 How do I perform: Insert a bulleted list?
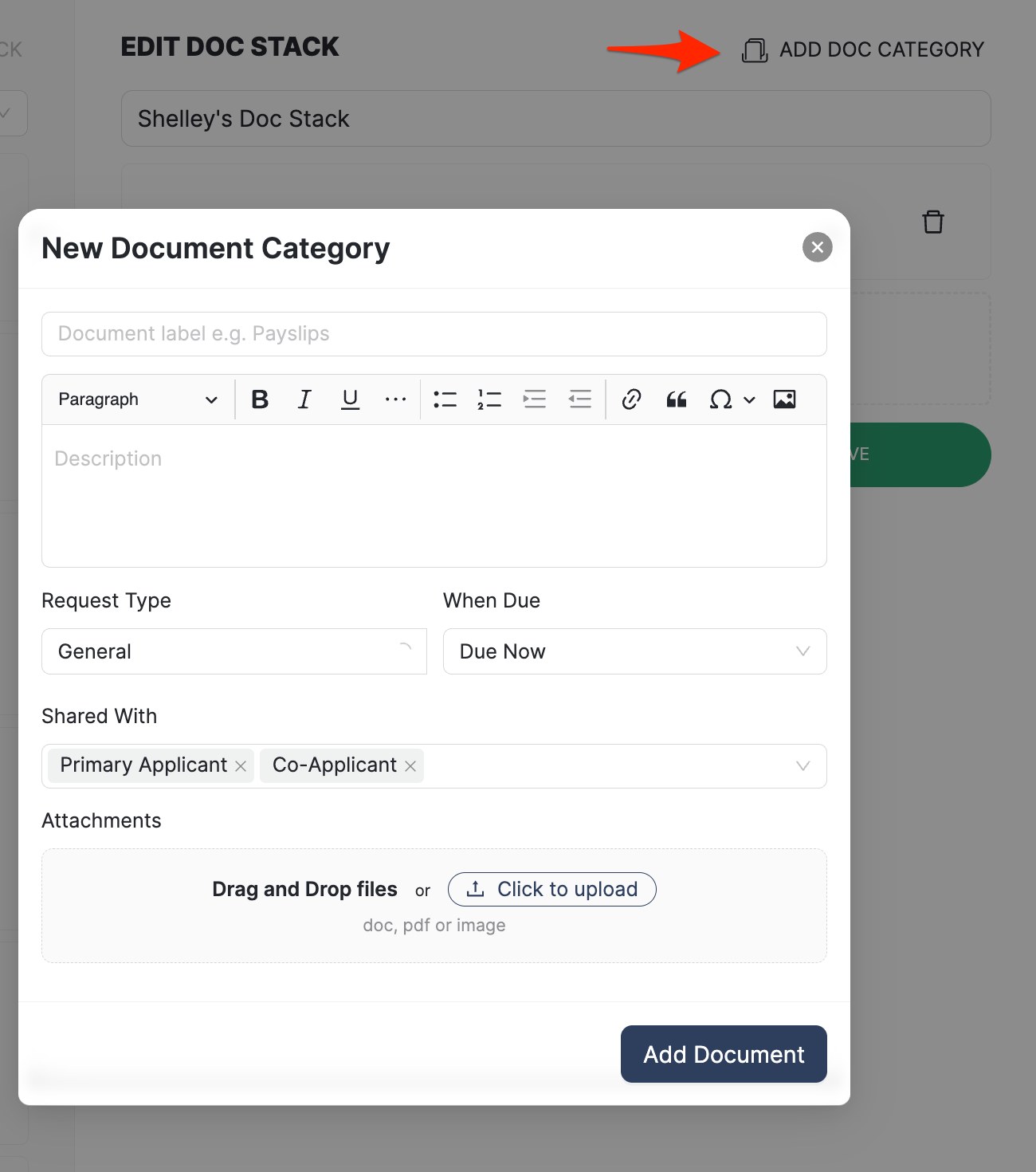[x=445, y=399]
